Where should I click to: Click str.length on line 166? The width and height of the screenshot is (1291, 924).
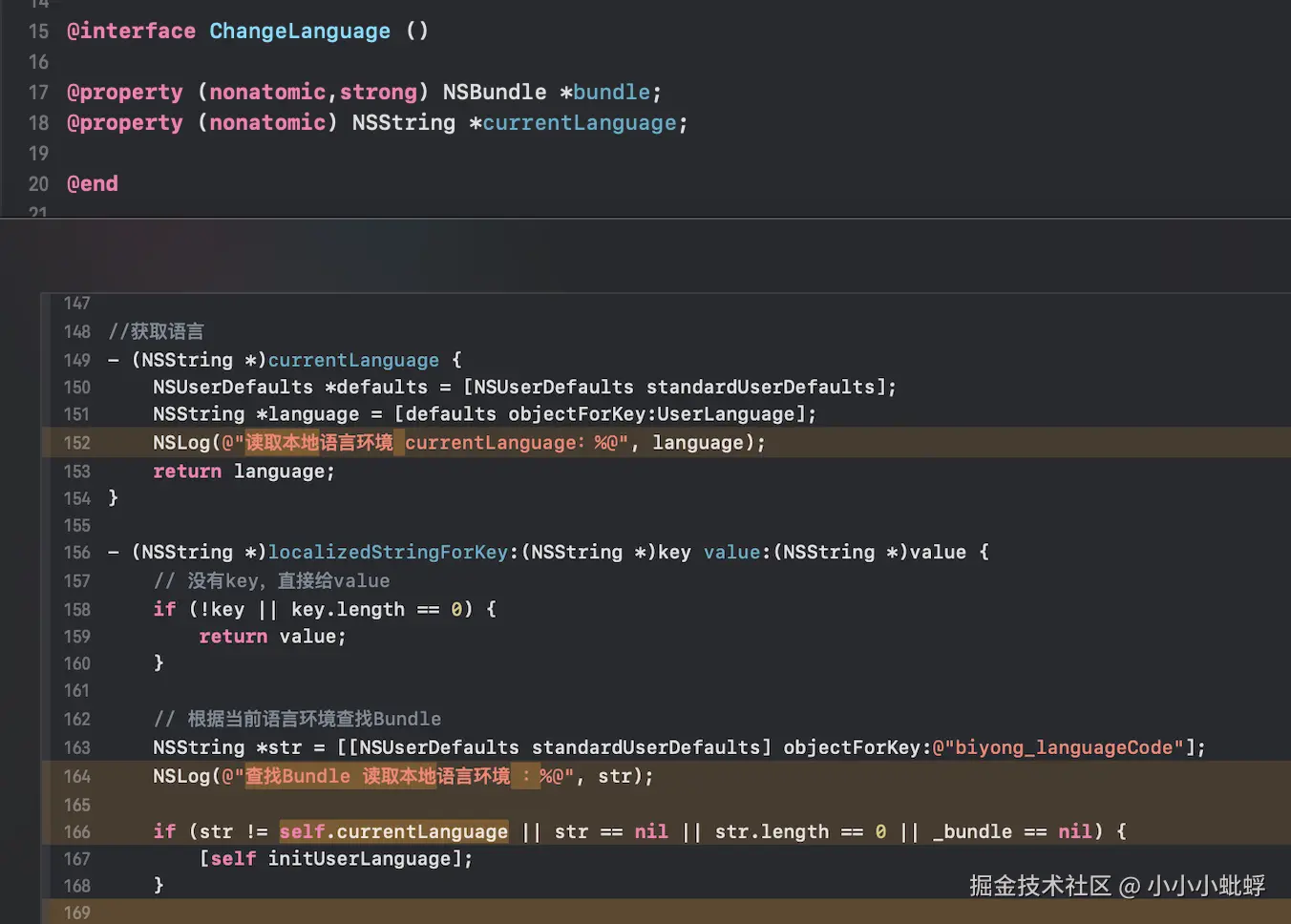[772, 832]
